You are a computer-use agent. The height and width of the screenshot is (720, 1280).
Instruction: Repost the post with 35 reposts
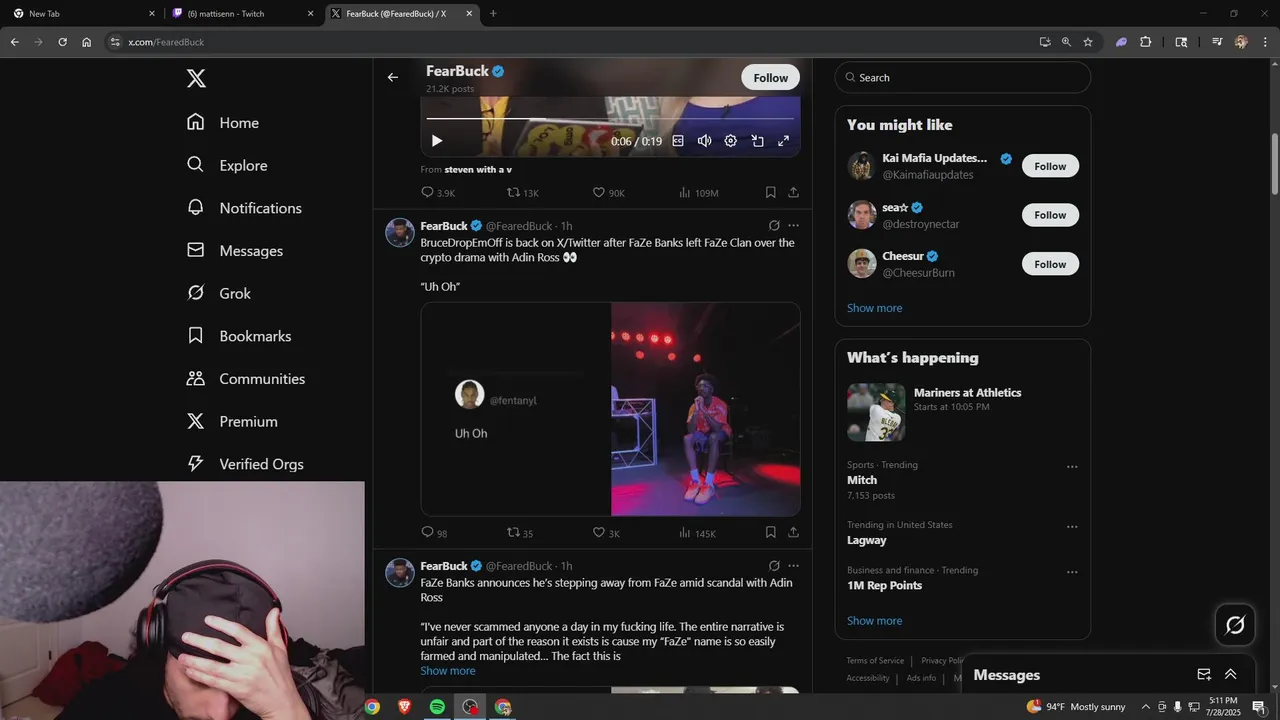click(520, 533)
